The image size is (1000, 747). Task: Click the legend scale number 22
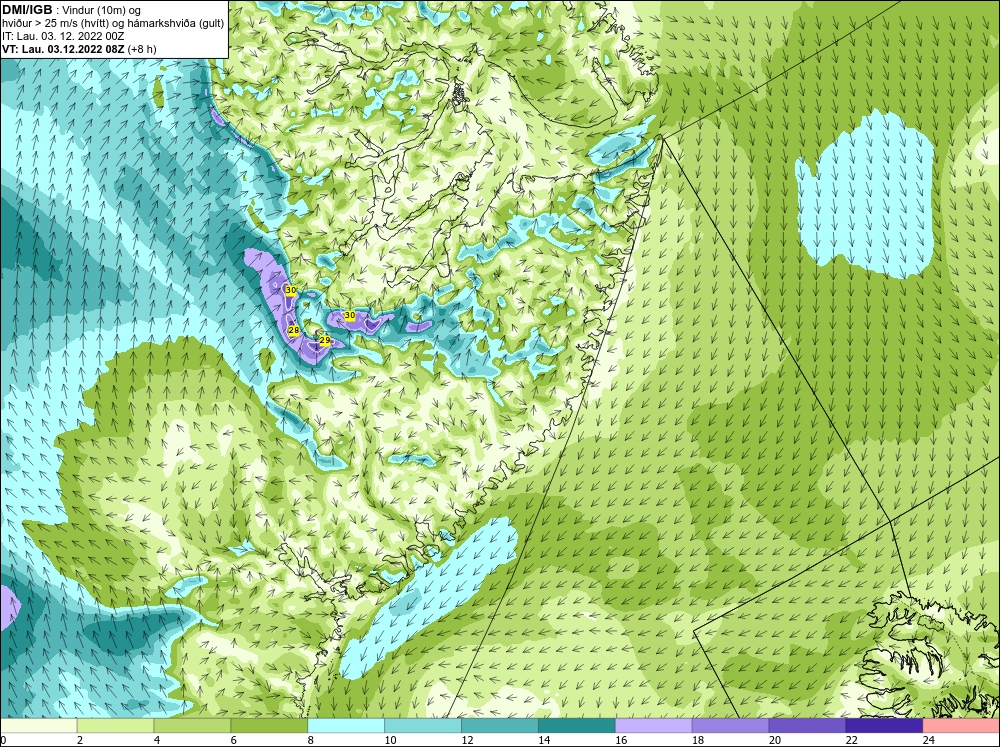tap(851, 740)
